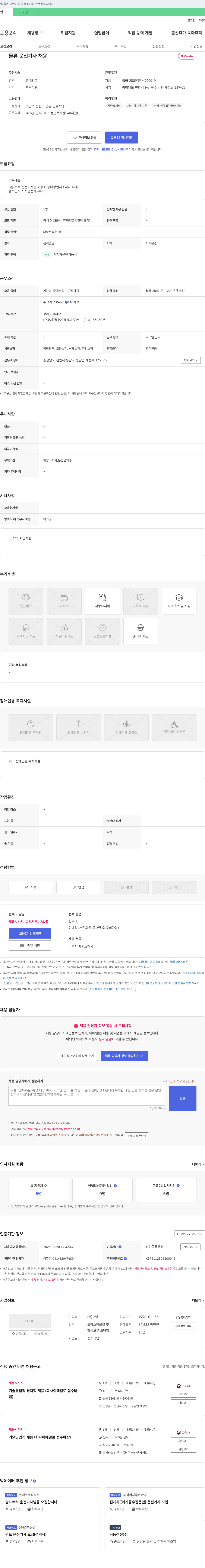Open 기술영업직 채용 (회사이메일로 접수바람) posting
The height and width of the screenshot is (1568, 205).
[40, 1437]
